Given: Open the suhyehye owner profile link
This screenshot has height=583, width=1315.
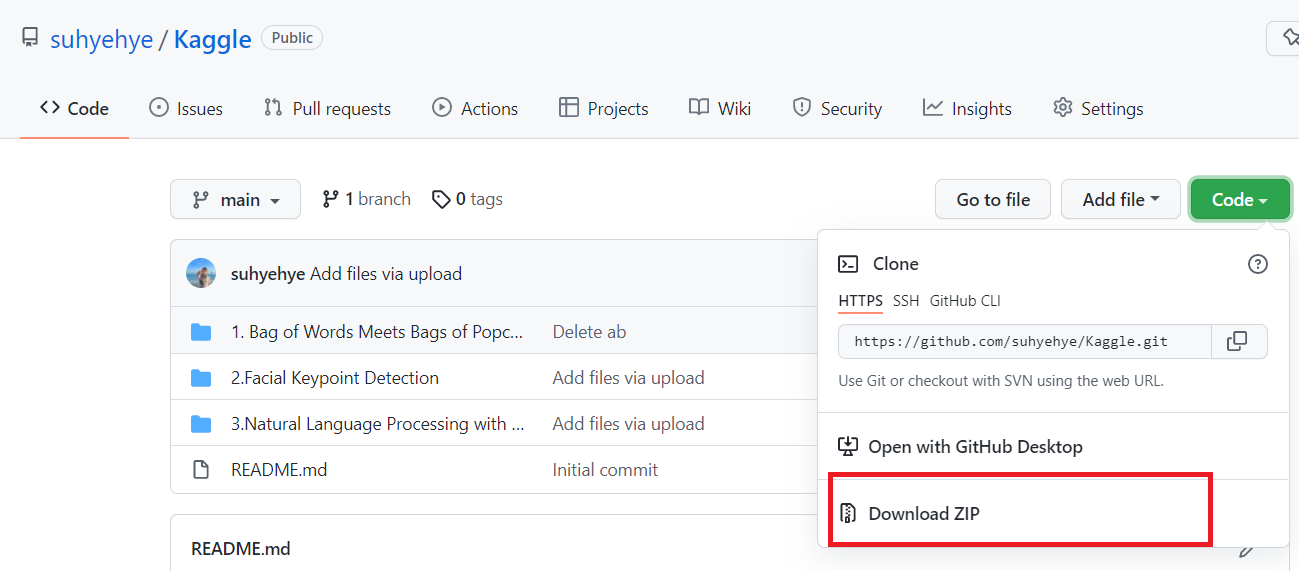Looking at the screenshot, I should [x=102, y=39].
